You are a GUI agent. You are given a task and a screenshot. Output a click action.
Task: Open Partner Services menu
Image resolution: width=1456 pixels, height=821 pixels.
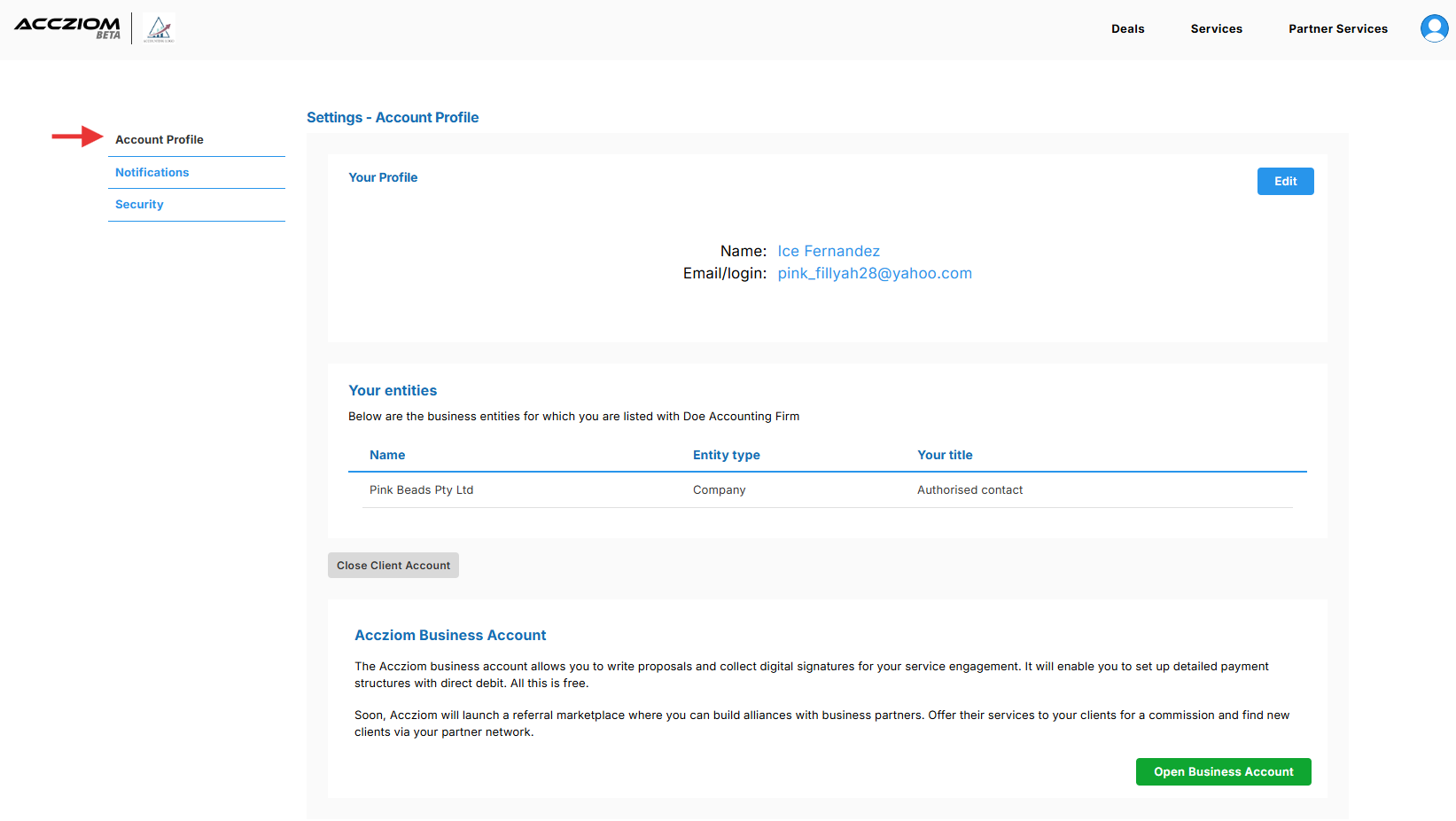click(x=1337, y=28)
